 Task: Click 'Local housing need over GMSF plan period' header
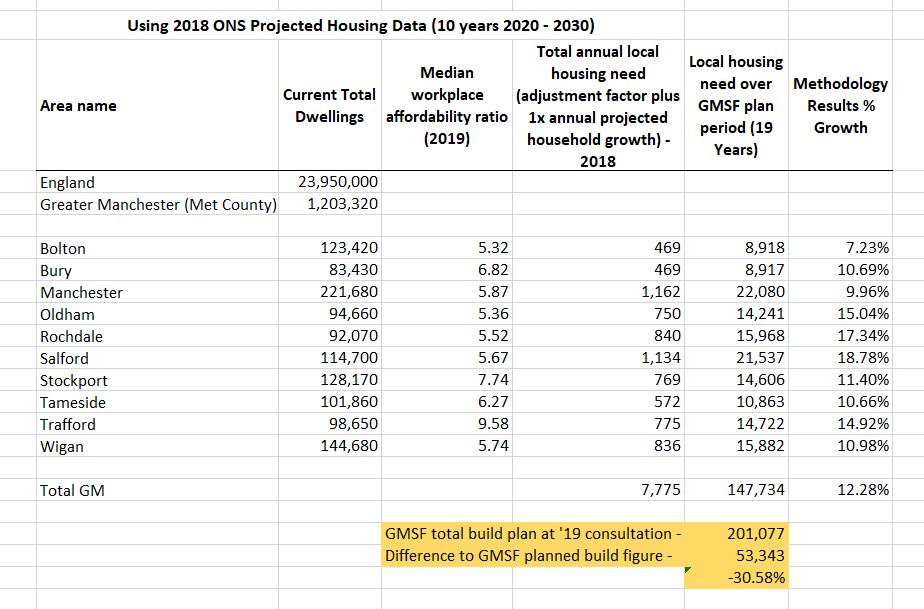[736, 106]
